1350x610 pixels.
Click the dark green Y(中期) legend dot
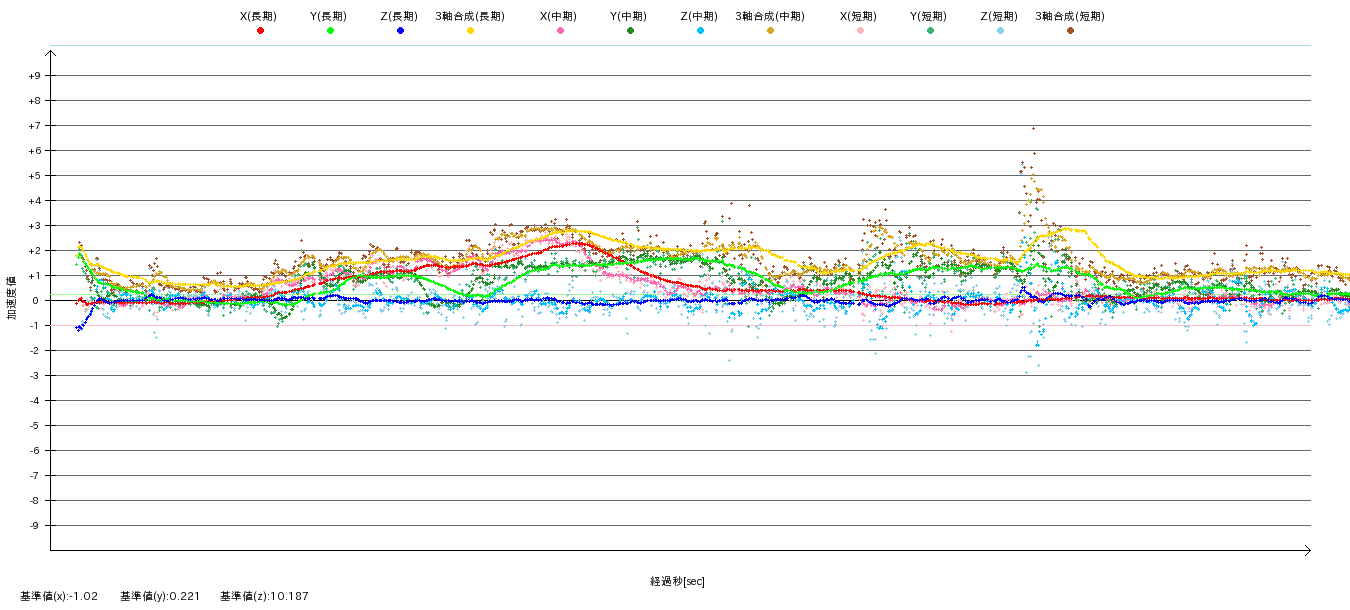(630, 31)
